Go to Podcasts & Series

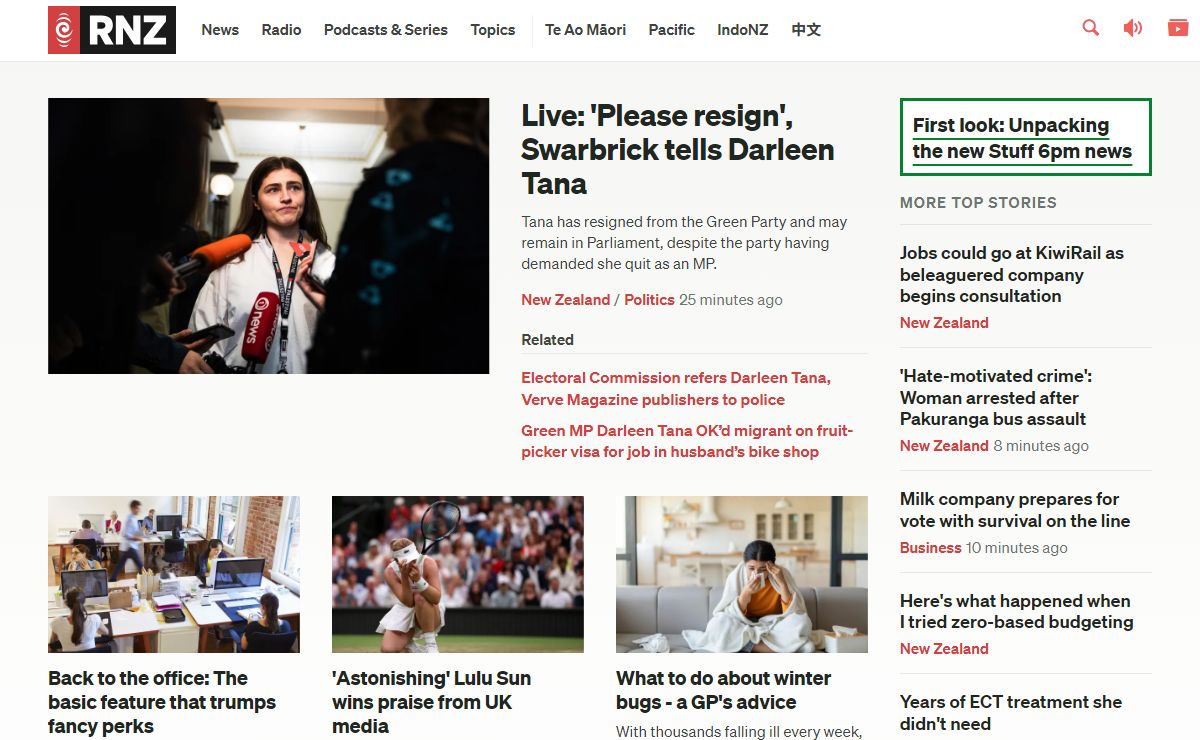click(385, 30)
